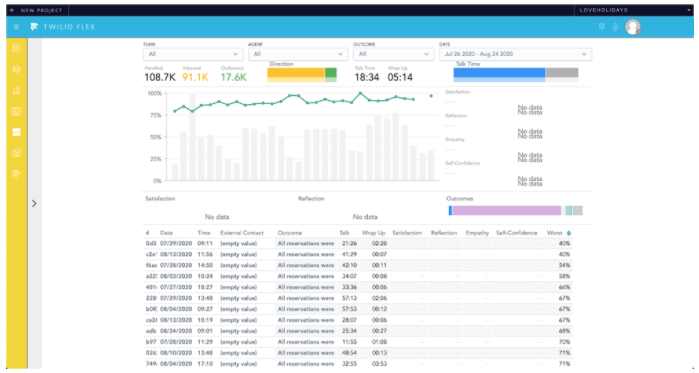Click talk time 57:53 cell
Image resolution: width=699 pixels, height=373 pixels.
[x=349, y=309]
